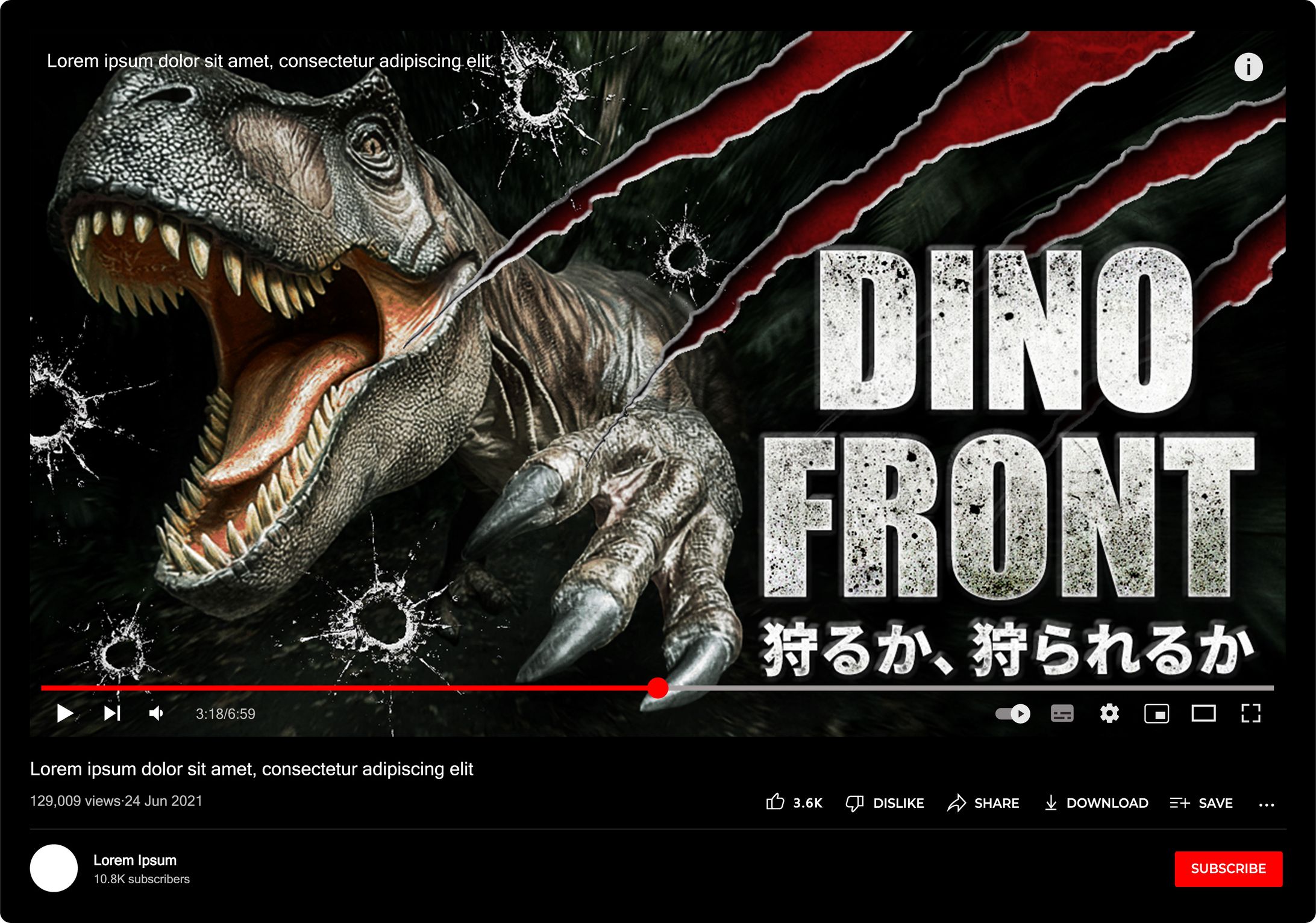Open the three-dots more actions menu
The height and width of the screenshot is (923, 1316).
[x=1267, y=804]
